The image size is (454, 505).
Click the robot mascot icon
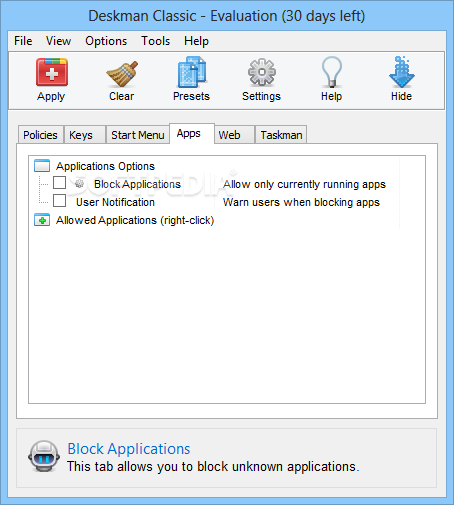click(44, 456)
